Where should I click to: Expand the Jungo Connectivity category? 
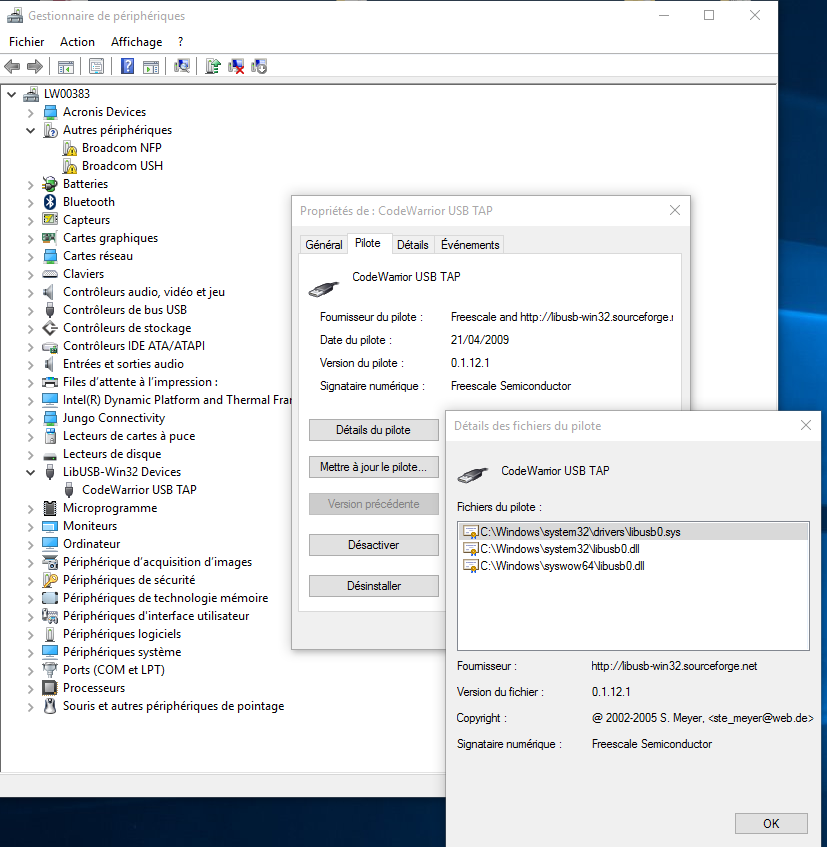[x=31, y=418]
